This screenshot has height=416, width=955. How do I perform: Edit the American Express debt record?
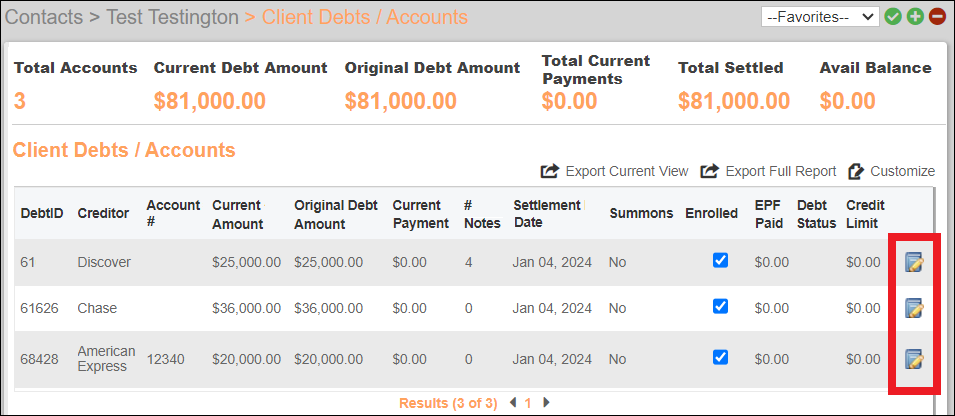914,359
